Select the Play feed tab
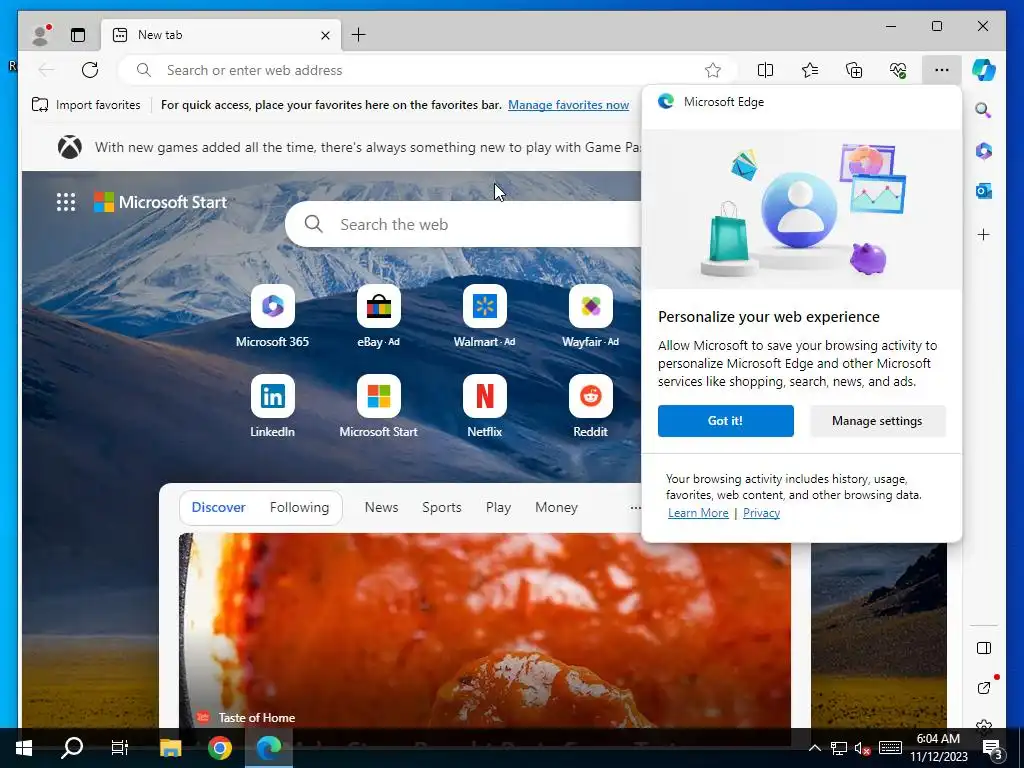 point(498,507)
